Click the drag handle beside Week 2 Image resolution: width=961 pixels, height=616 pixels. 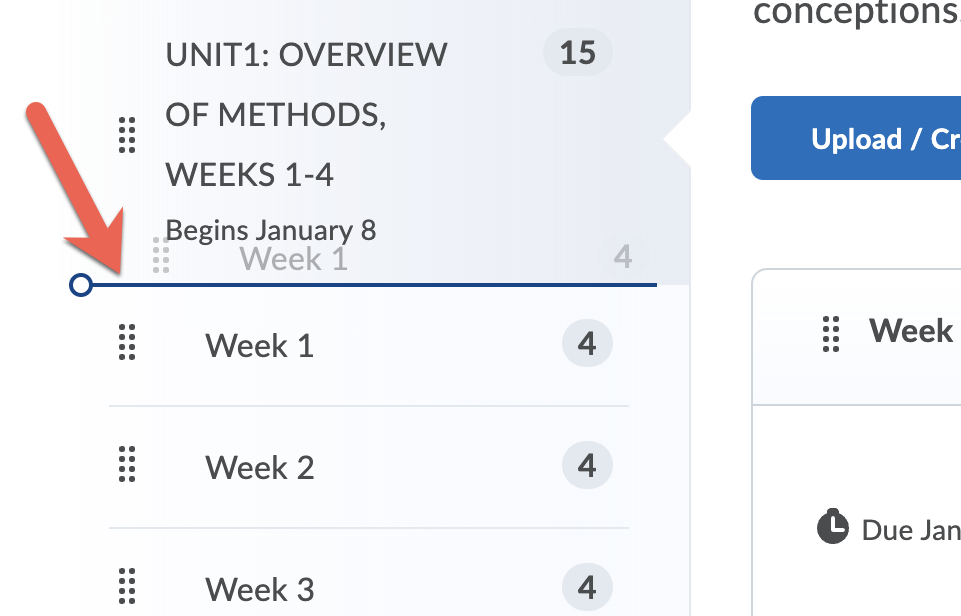127,465
